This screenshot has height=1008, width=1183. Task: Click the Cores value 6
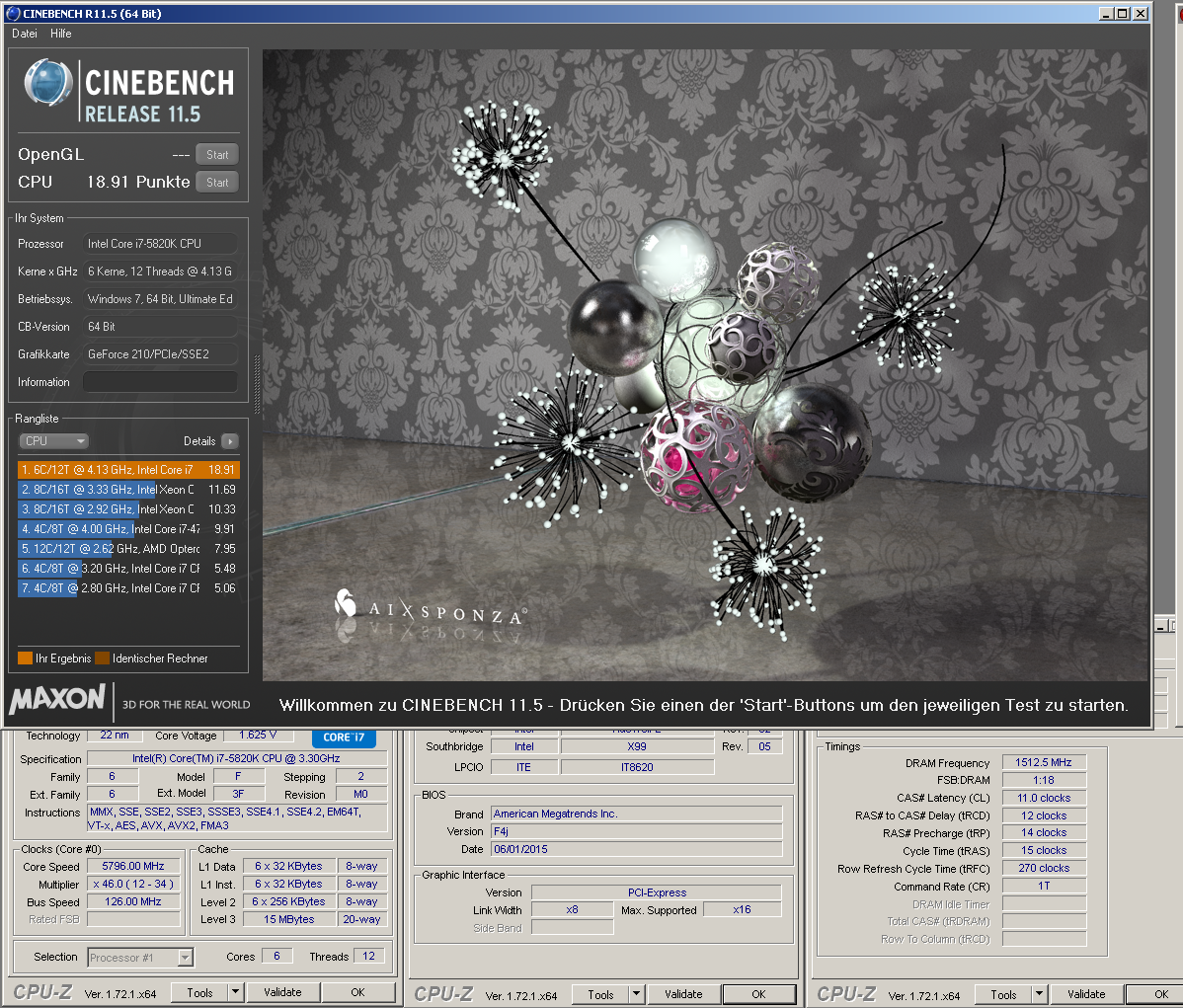(276, 956)
